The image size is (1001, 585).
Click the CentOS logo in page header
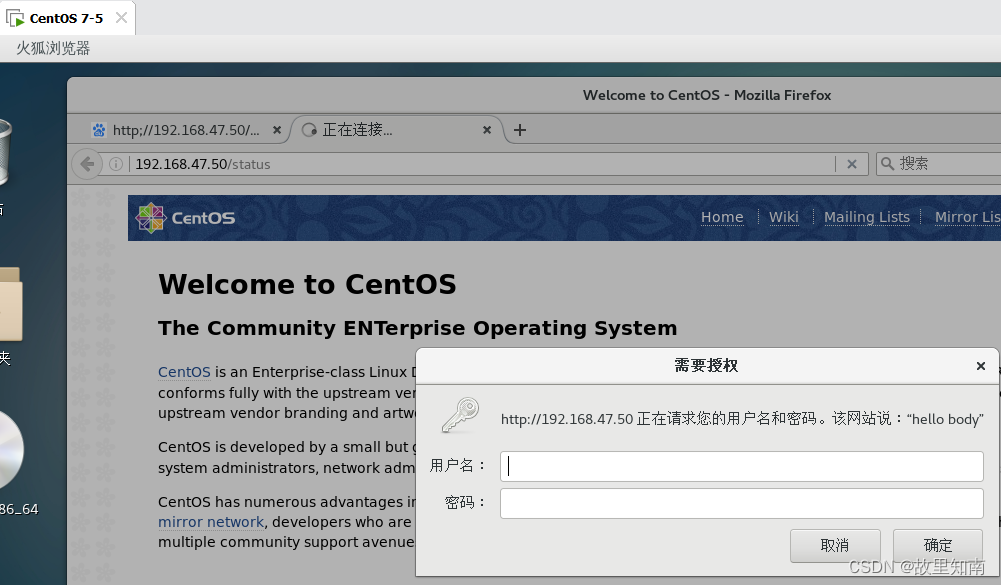[185, 218]
